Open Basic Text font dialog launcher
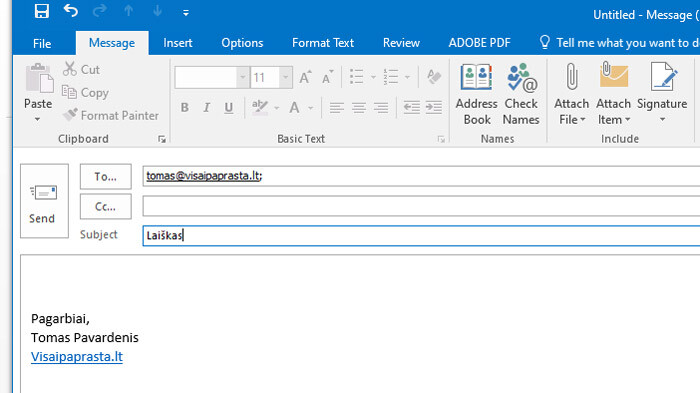The width and height of the screenshot is (700, 393). [x=441, y=140]
